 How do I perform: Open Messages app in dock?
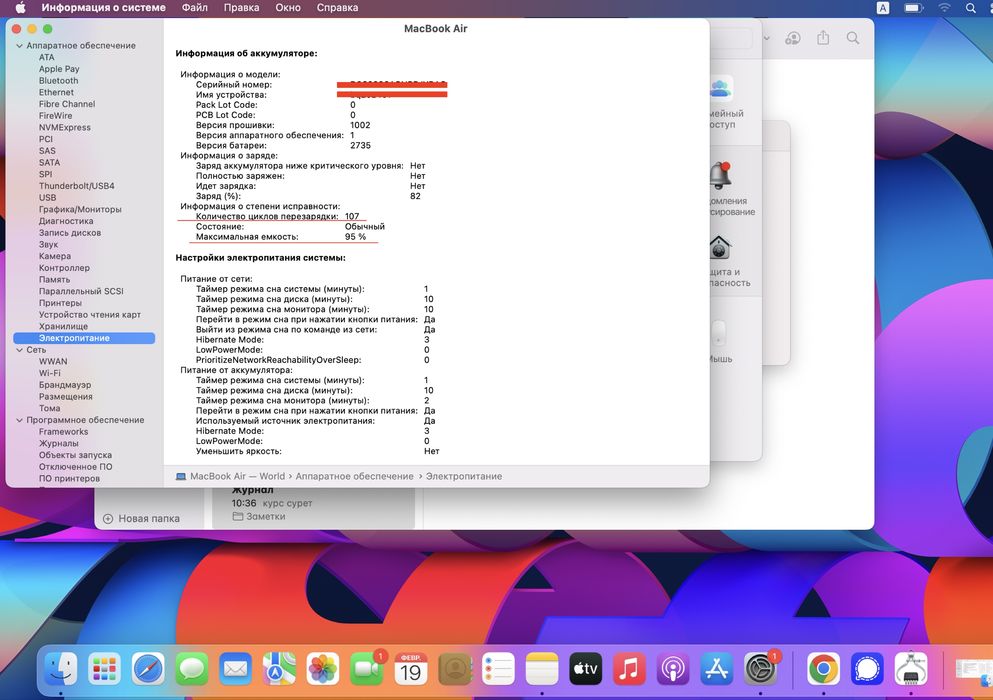[x=192, y=668]
